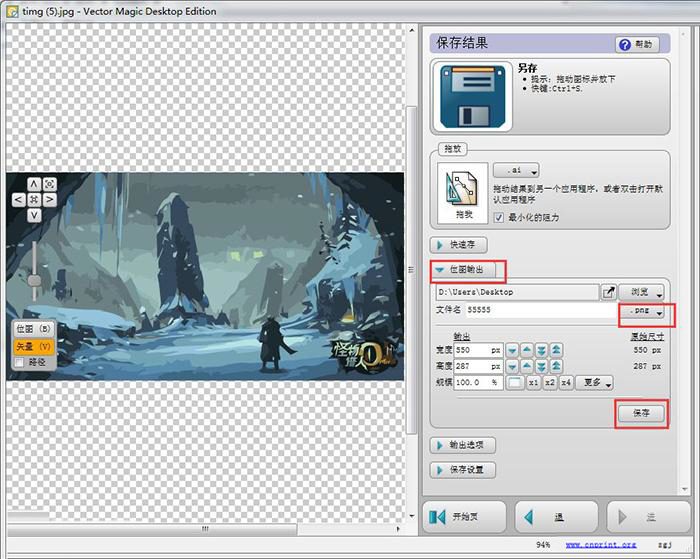Click the 高度 height input field

[478, 367]
